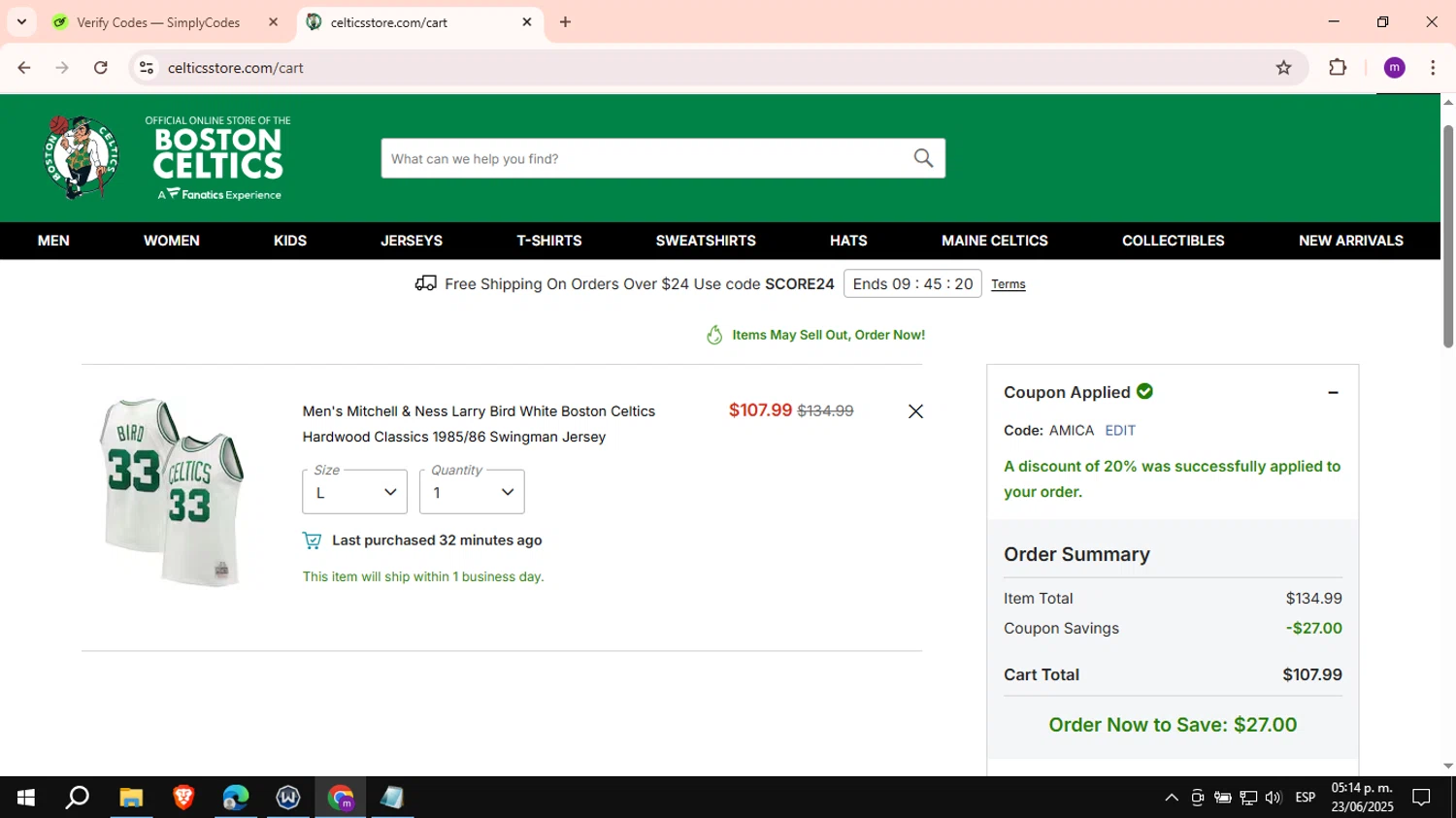The width and height of the screenshot is (1456, 818).
Task: Open a new browser tab
Action: click(x=565, y=22)
